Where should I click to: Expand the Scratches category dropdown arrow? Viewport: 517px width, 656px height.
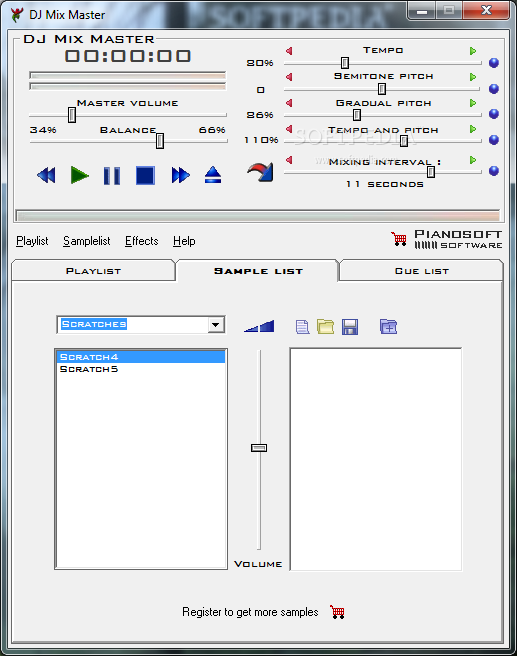click(216, 325)
